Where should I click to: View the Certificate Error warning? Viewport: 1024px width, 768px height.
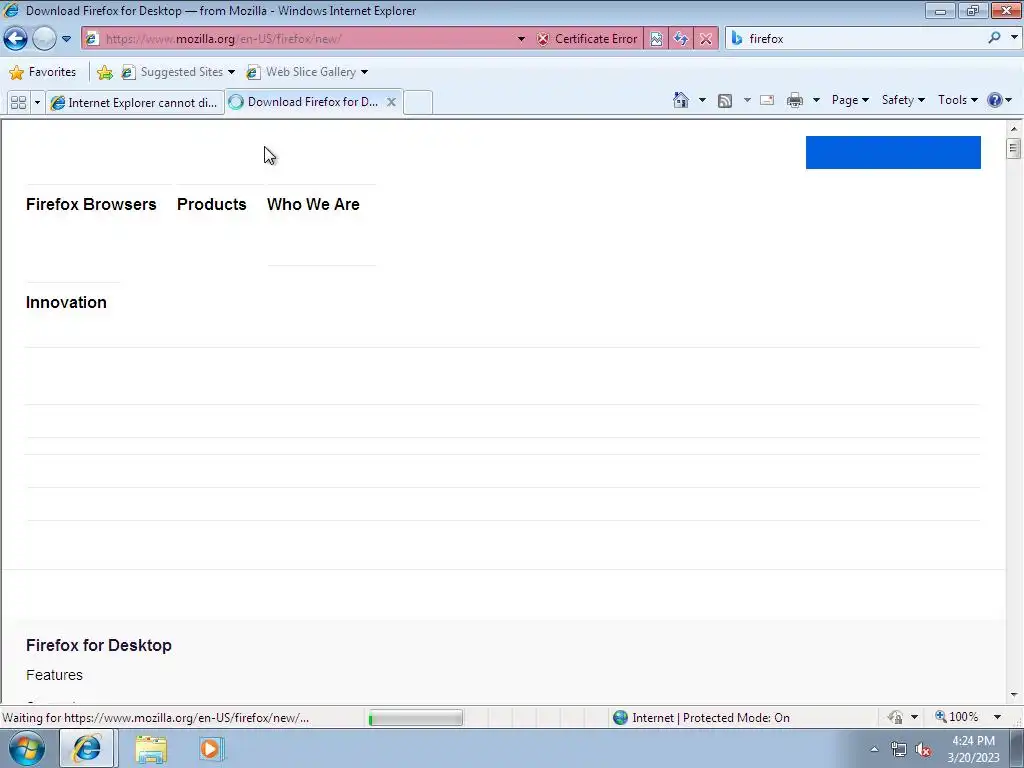(587, 39)
